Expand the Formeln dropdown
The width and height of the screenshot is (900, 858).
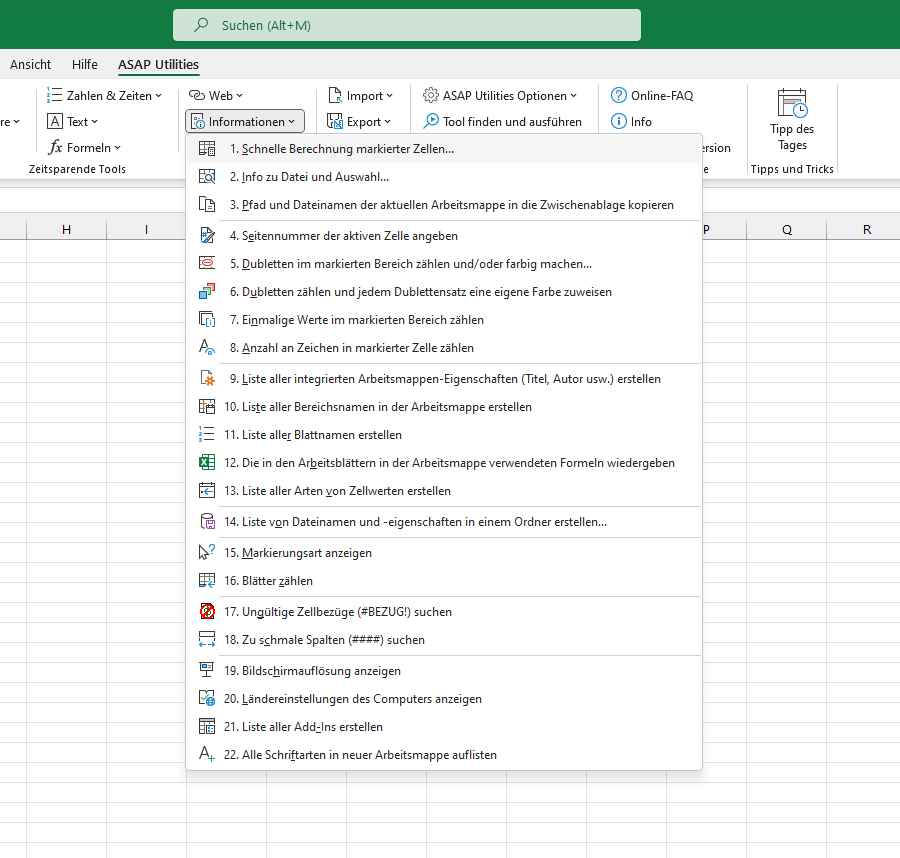click(x=84, y=147)
